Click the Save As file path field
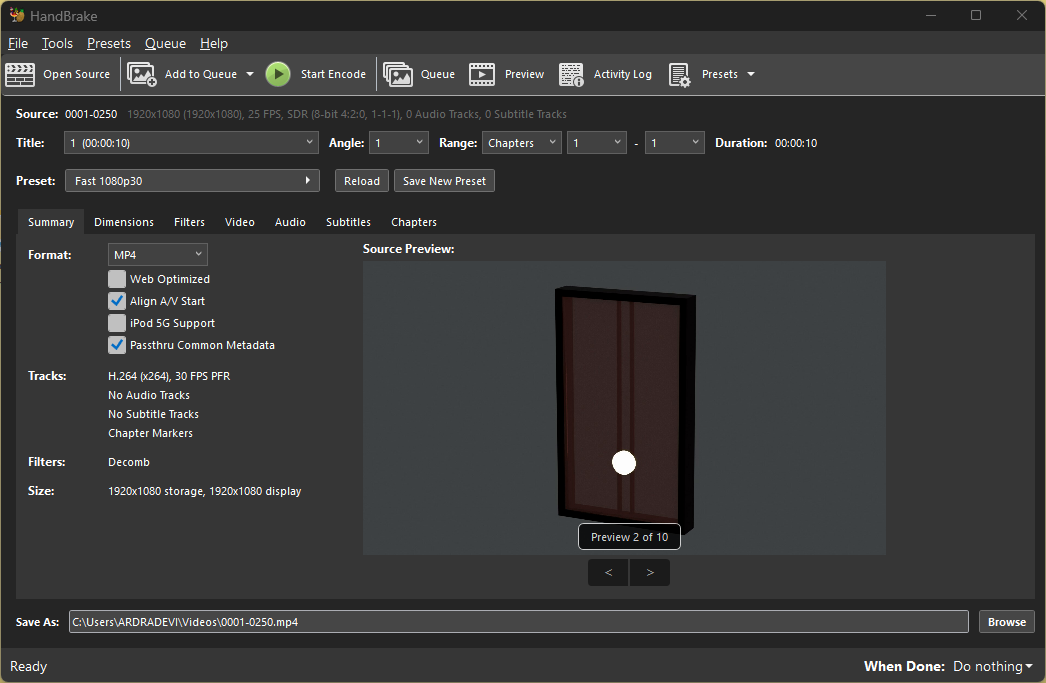 coord(518,622)
